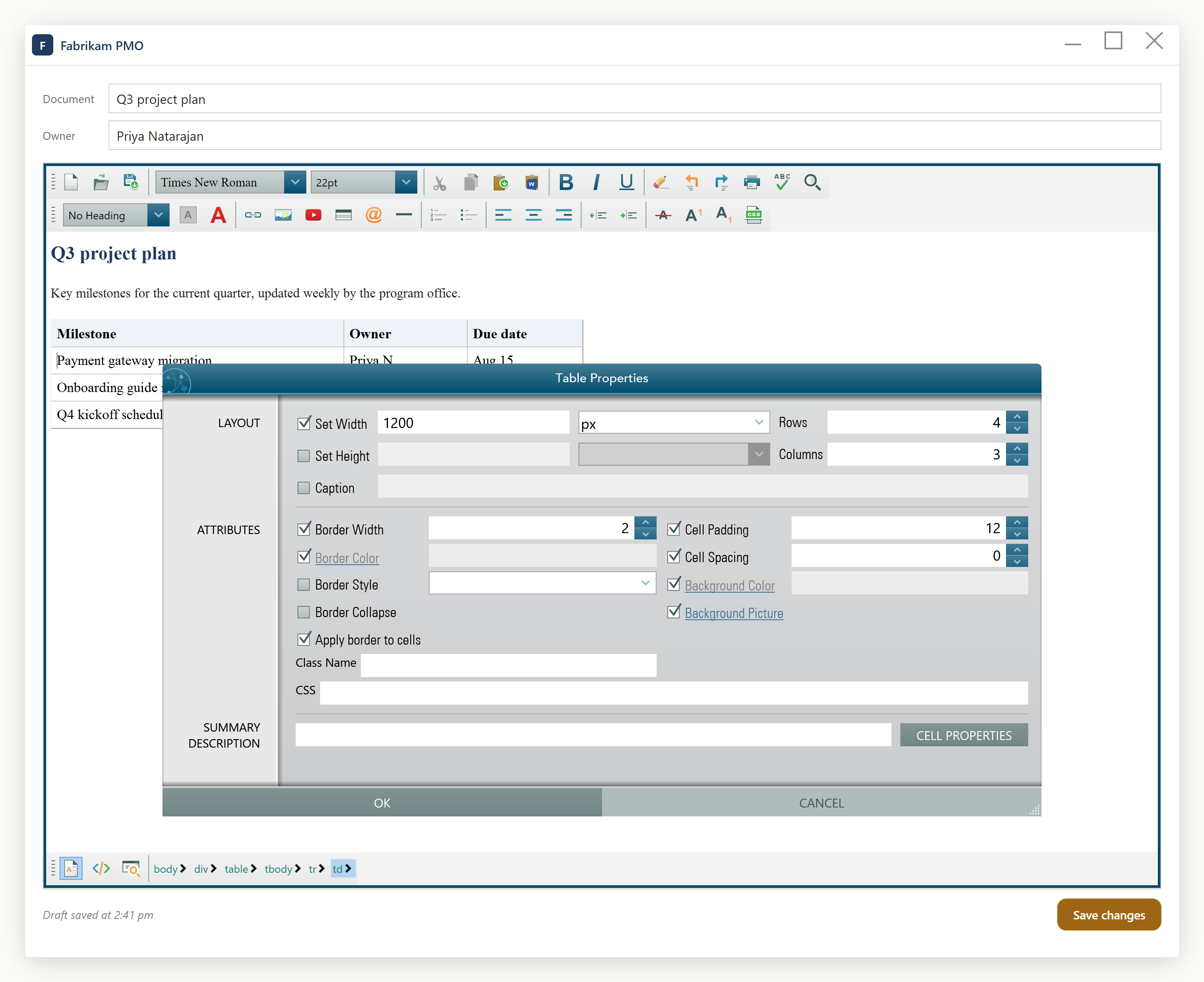Switch to HTML source code view
Viewport: 1204px width, 982px height.
tap(101, 868)
